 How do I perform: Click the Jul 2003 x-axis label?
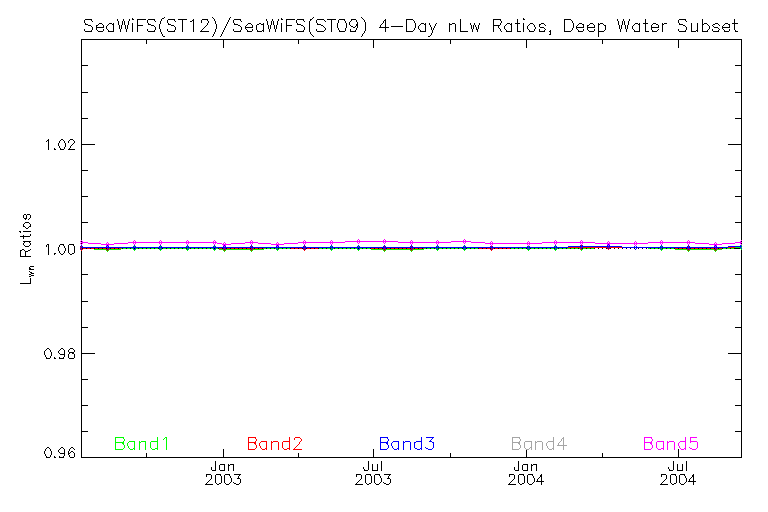(373, 473)
